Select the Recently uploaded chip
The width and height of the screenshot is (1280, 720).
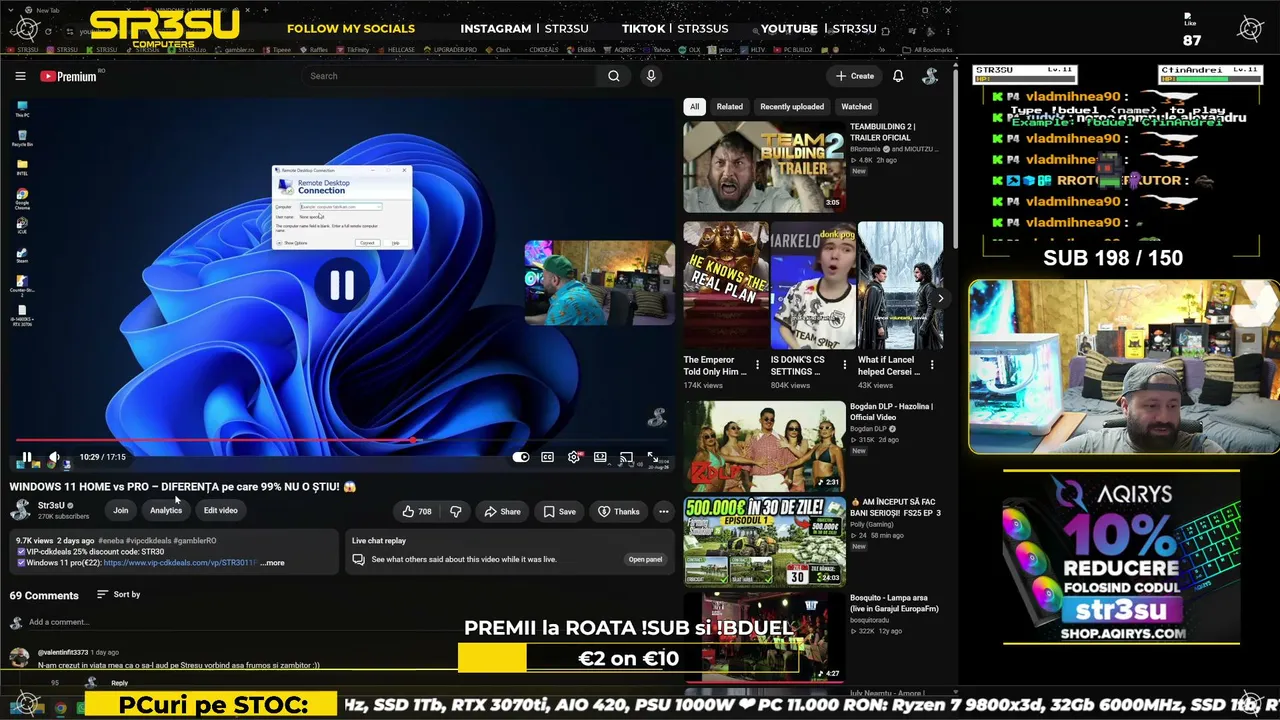[x=792, y=106]
